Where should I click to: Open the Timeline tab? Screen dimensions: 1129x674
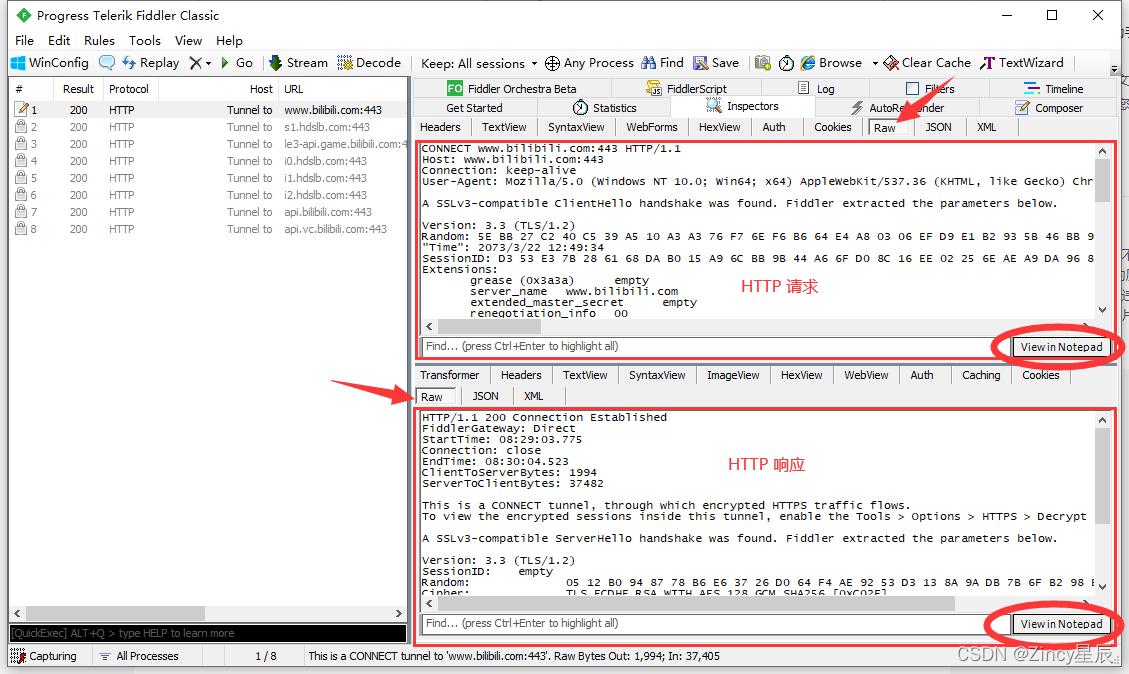point(1053,89)
